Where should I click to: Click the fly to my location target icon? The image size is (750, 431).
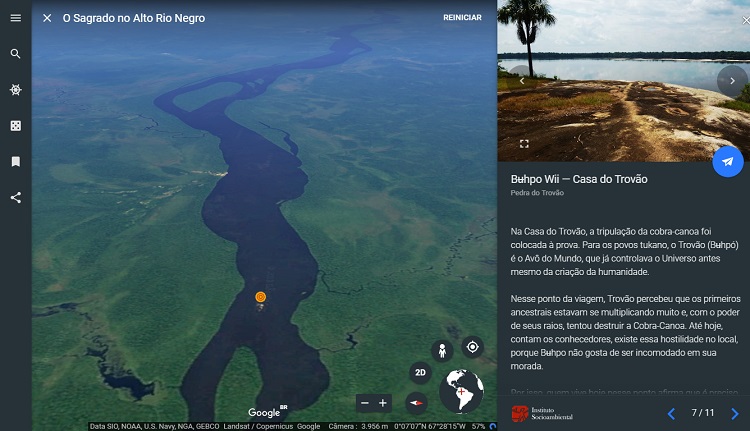(473, 347)
